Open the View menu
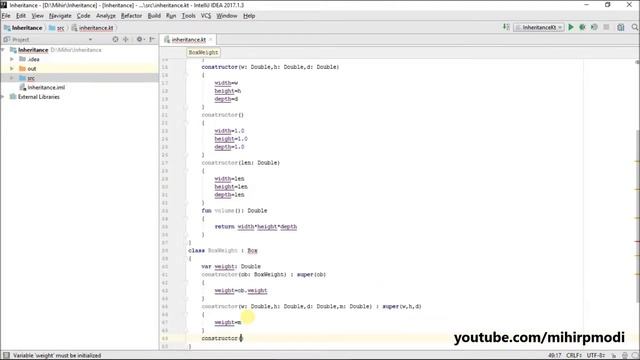This screenshot has height=360, width=640. pos(38,16)
